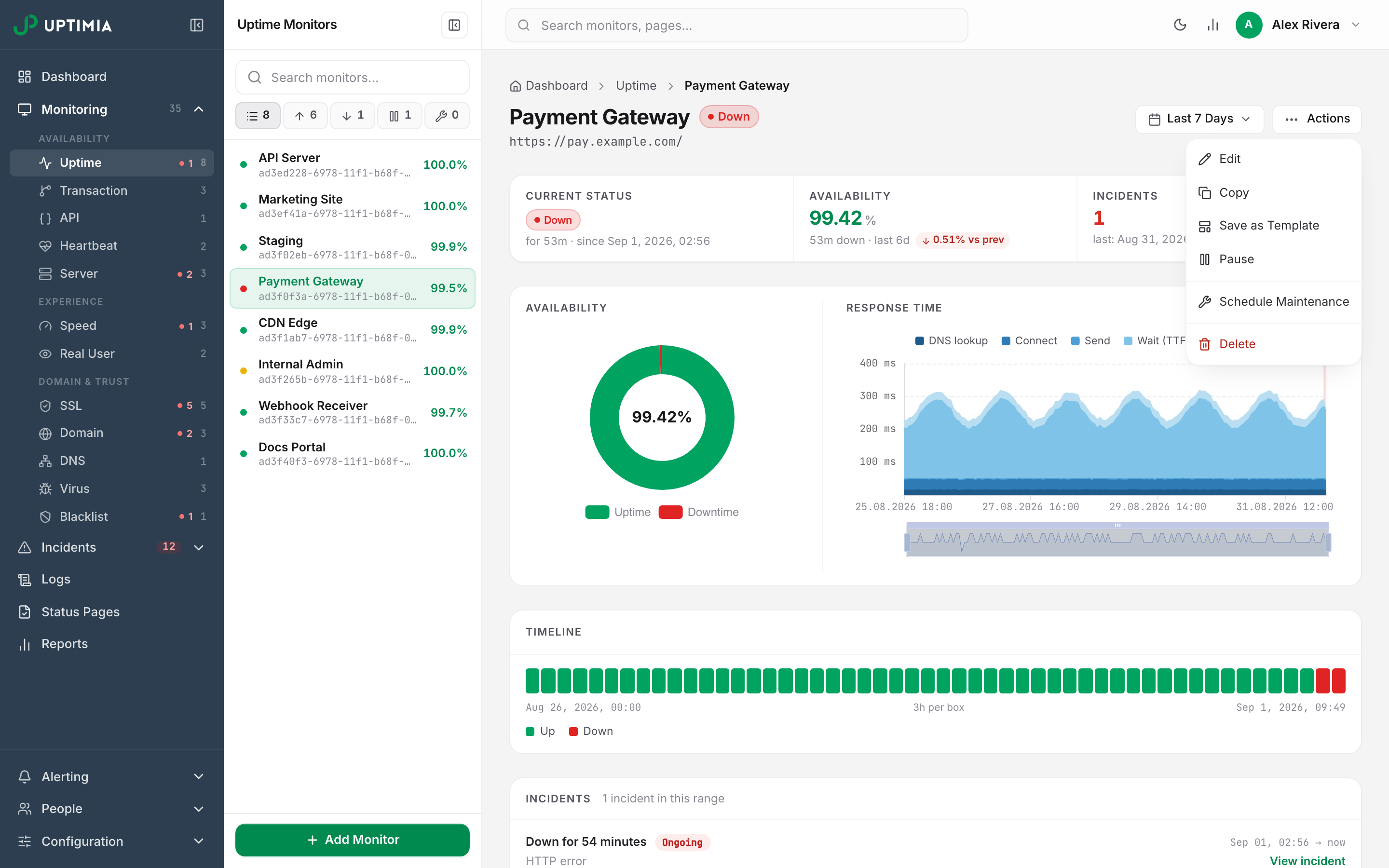The image size is (1389, 868).
Task: Filter monitors by Maintenance wrench icon
Action: [447, 116]
